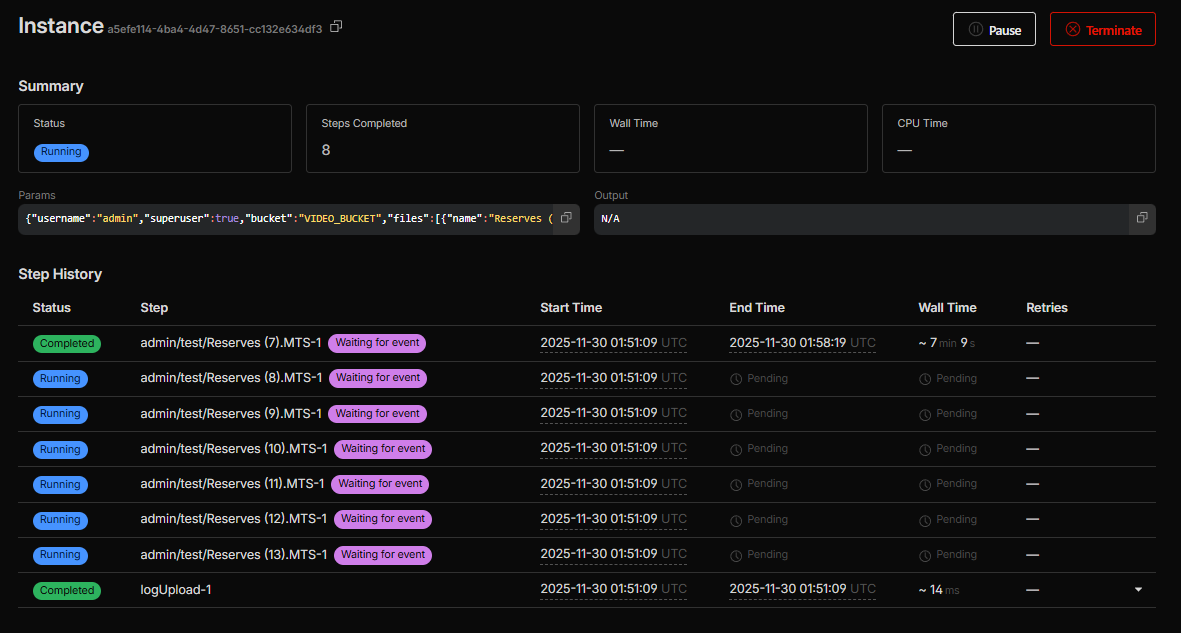Click Pending end time clock icon for Reserves (8)
Screen dimensions: 1181x633
tap(736, 379)
